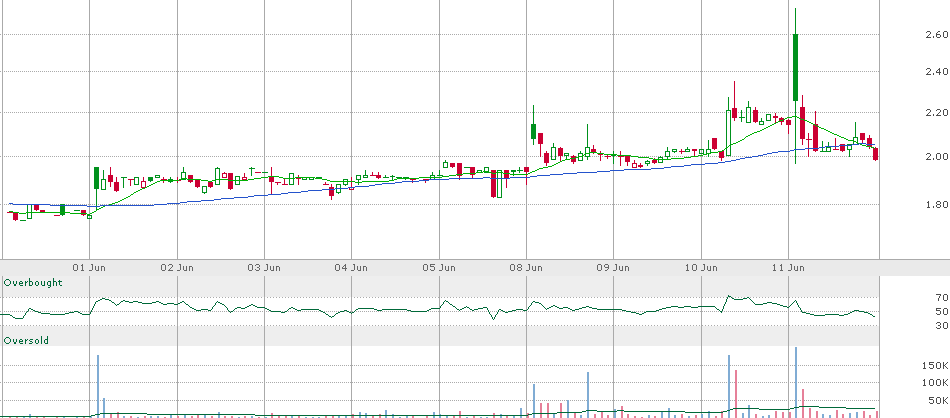950x418 pixels.
Task: Click the 01 Jun date label
Action: tap(90, 267)
